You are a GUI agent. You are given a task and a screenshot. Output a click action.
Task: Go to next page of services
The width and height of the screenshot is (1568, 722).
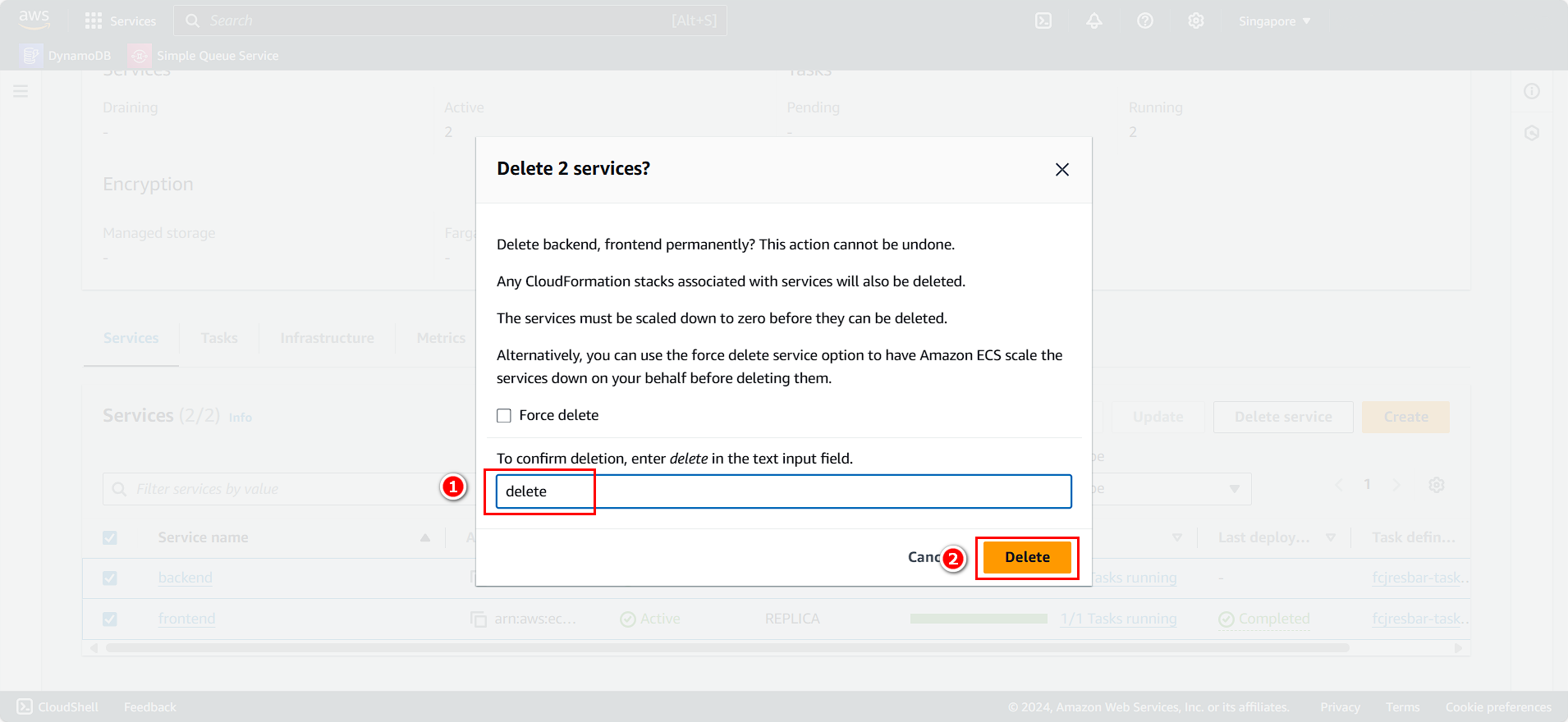point(1396,485)
